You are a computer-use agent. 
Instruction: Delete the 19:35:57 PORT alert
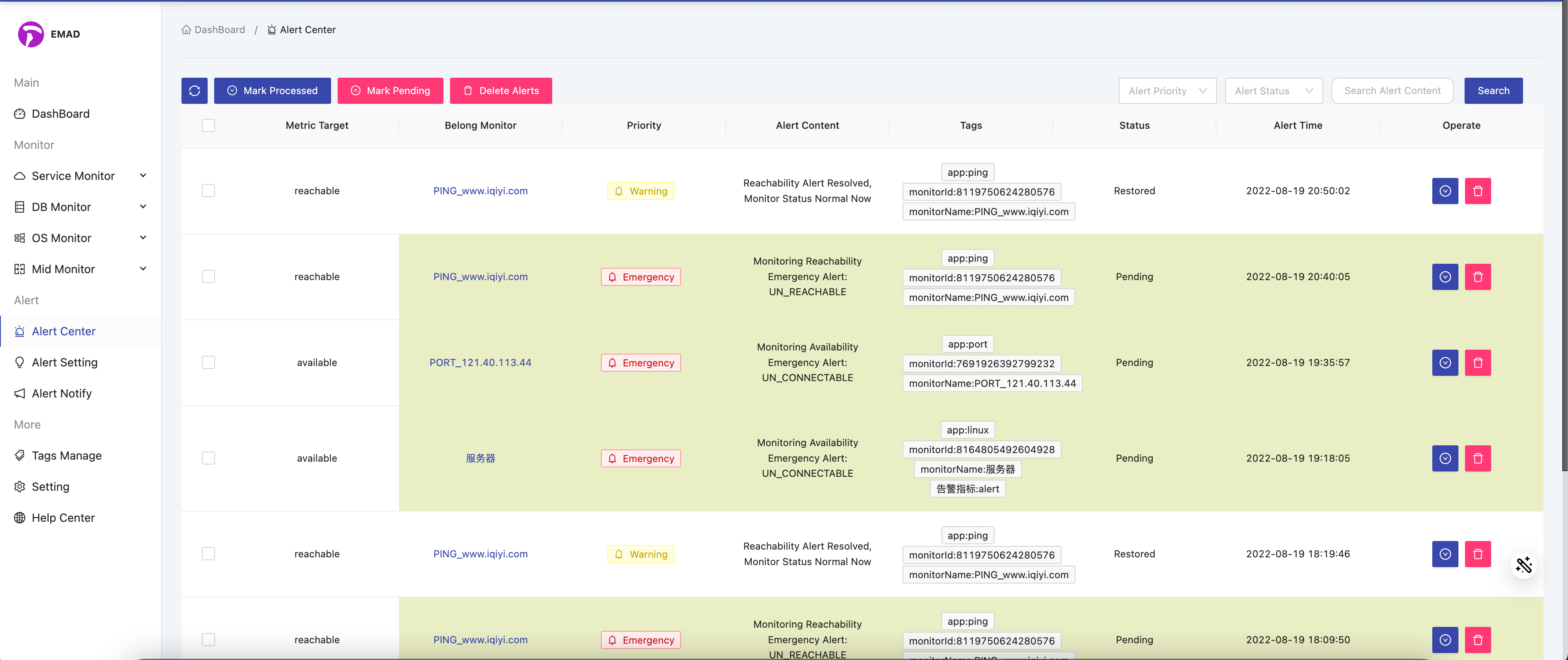[1477, 363]
